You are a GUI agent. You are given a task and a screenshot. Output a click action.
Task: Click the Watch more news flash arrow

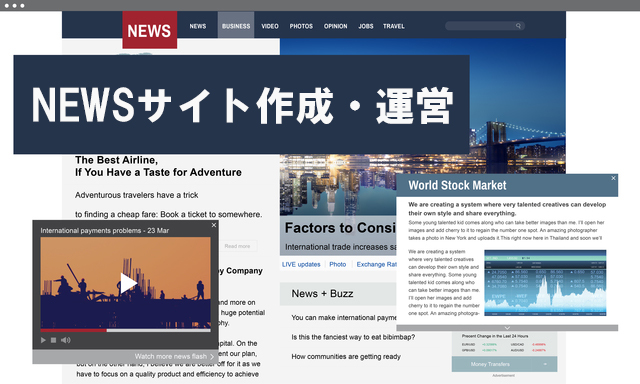(x=212, y=356)
